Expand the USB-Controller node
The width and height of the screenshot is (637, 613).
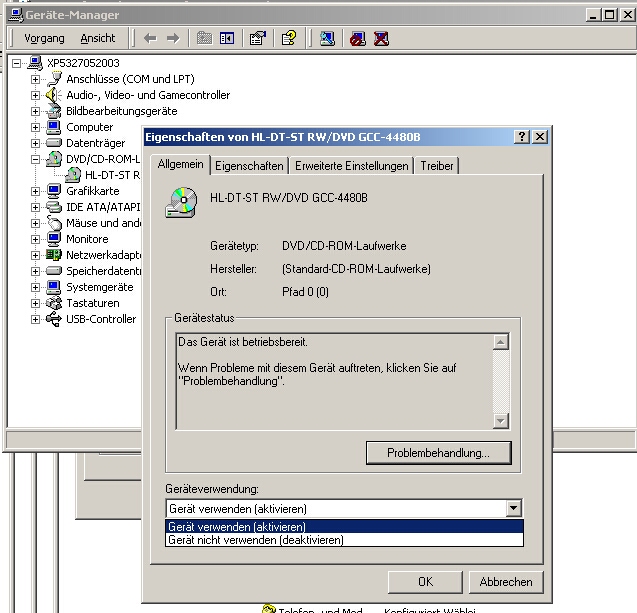35,319
